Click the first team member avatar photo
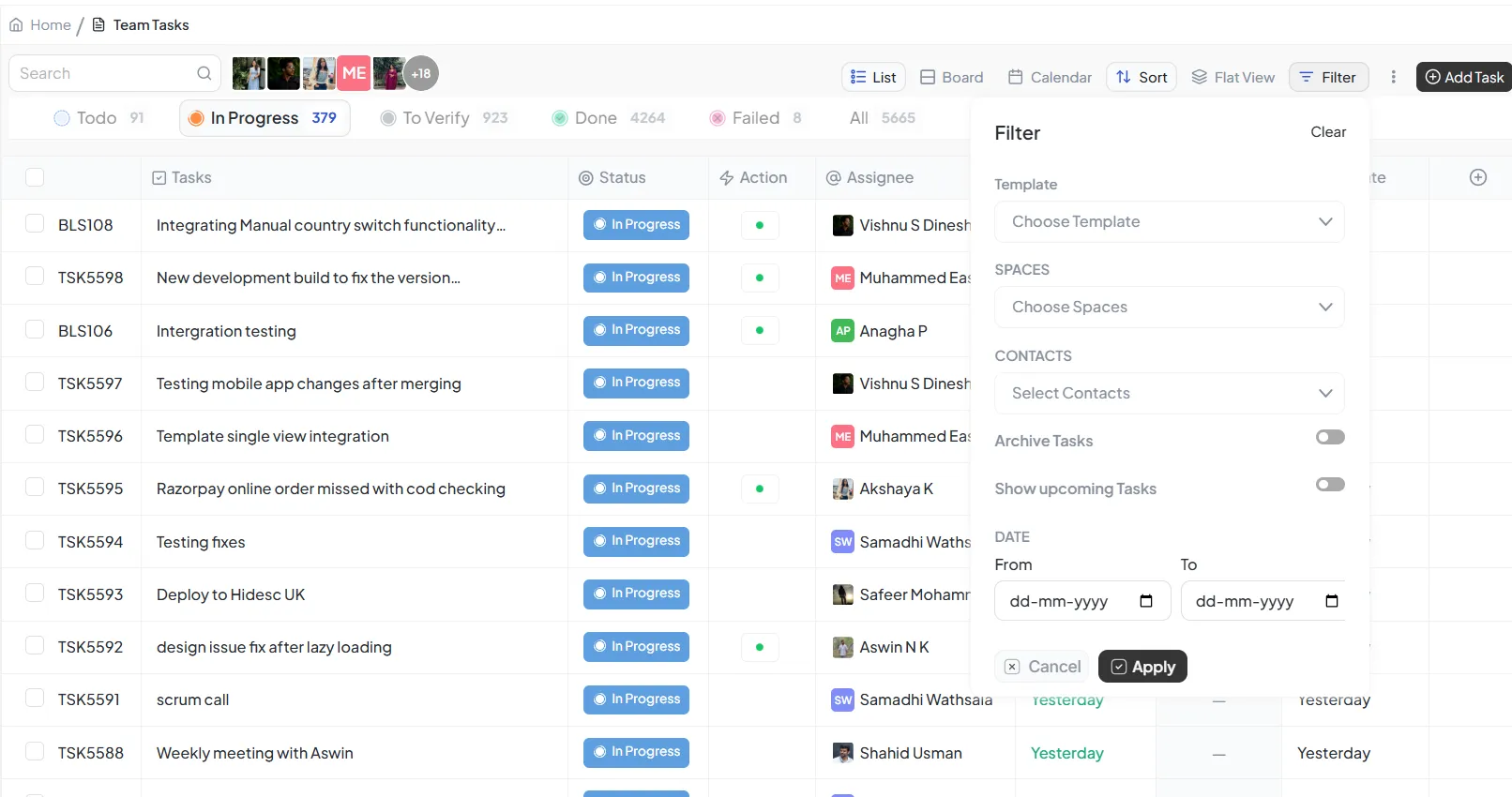Screen dimensions: 1512x797 tap(249, 73)
